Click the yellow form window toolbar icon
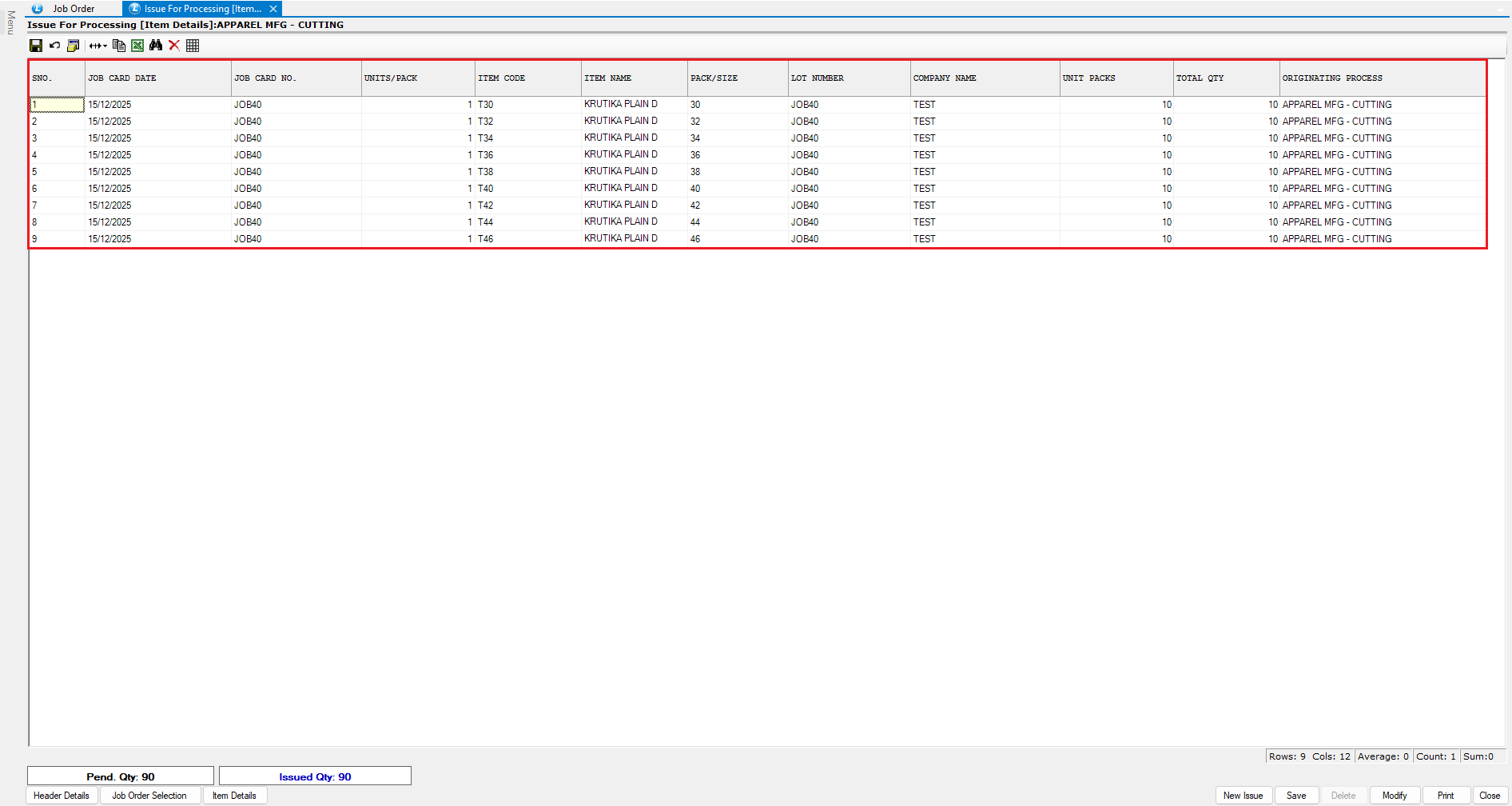1512x806 pixels. [73, 46]
